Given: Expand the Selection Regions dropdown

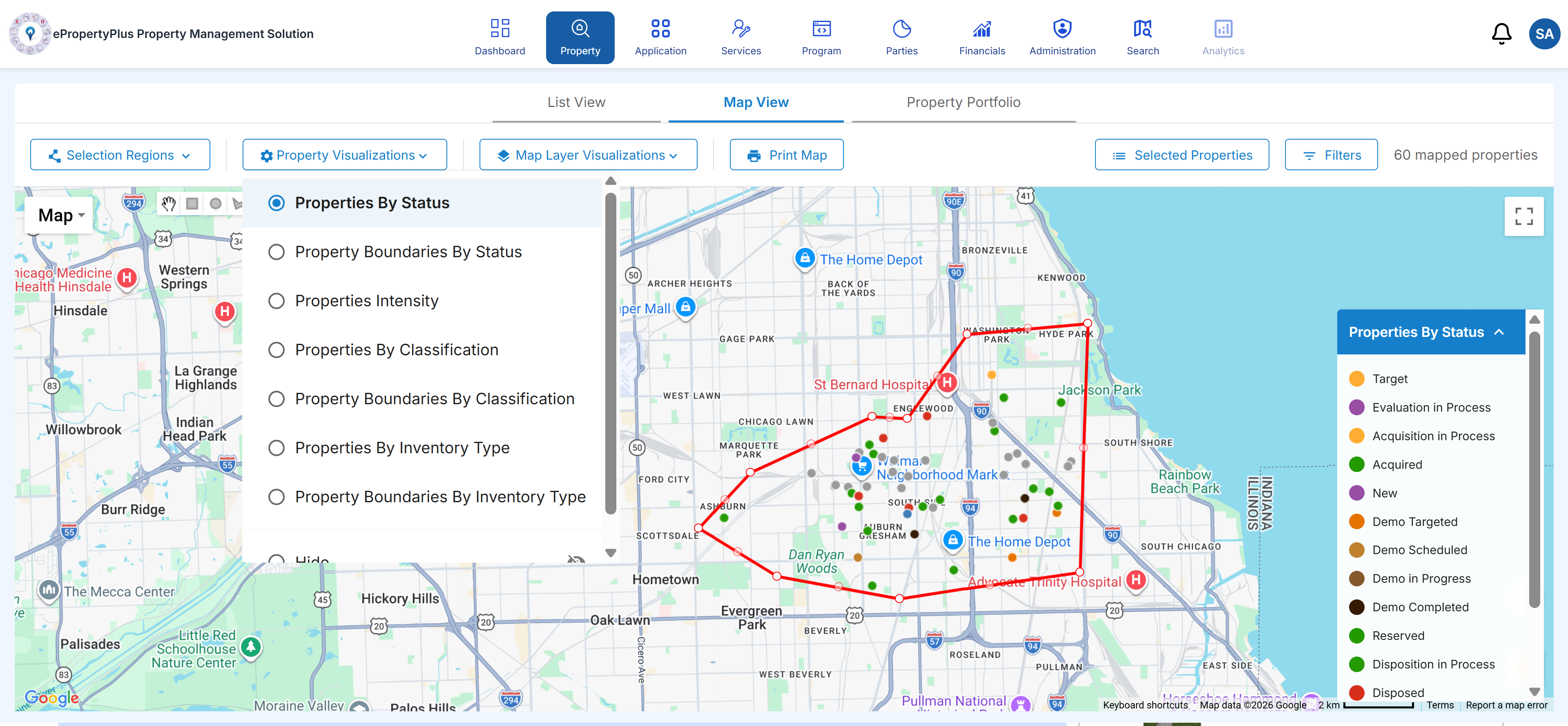Looking at the screenshot, I should point(120,155).
